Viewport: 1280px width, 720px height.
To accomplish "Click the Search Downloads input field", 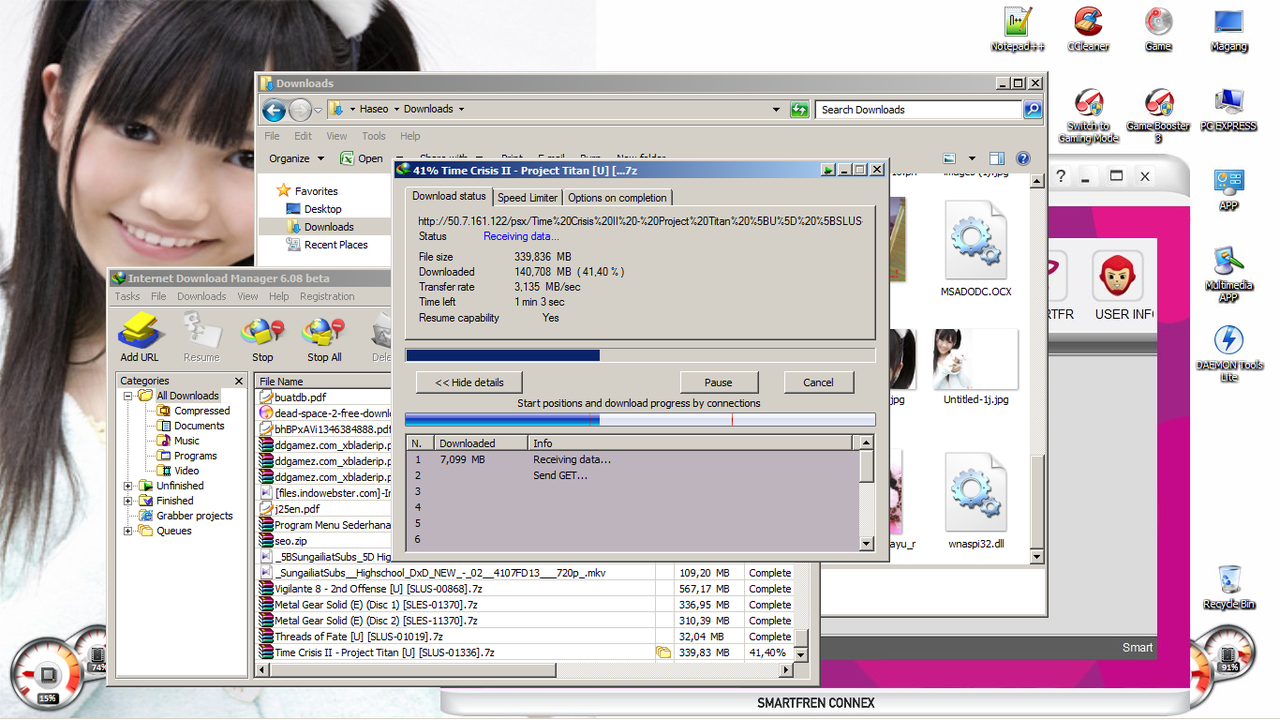I will coord(918,110).
